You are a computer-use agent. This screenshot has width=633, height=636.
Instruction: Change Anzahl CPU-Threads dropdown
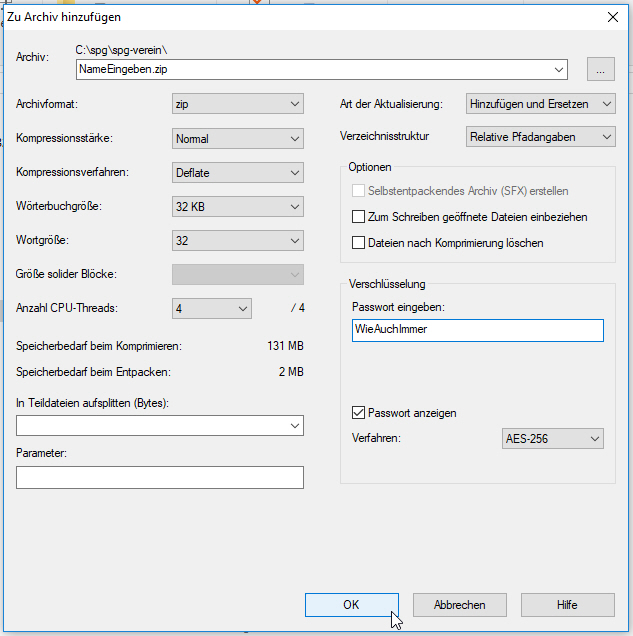point(211,309)
